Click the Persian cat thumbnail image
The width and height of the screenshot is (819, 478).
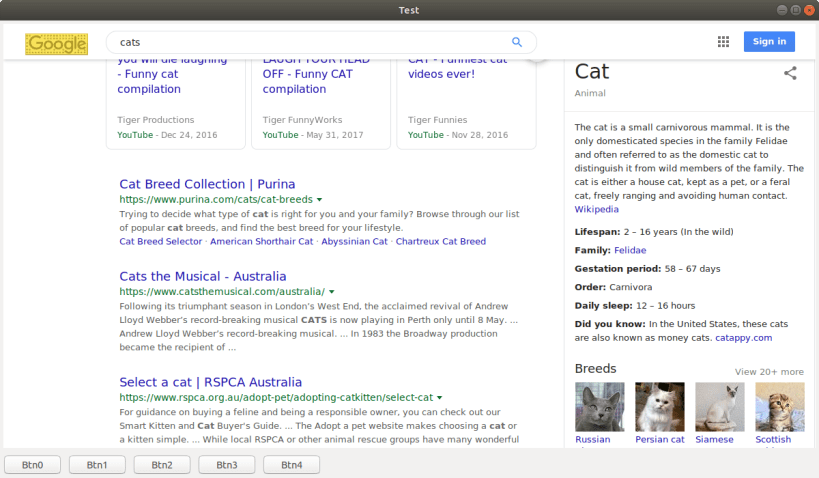click(660, 406)
